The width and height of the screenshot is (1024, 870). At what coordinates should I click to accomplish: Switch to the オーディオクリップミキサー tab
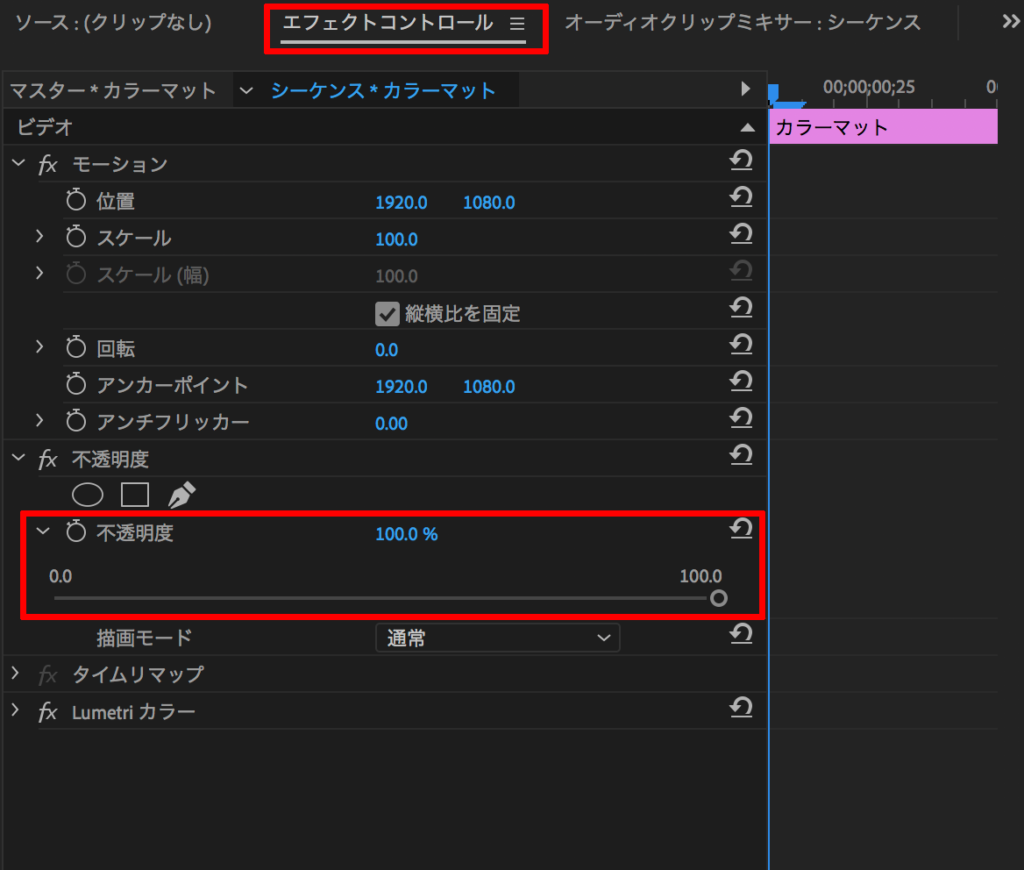pos(743,23)
